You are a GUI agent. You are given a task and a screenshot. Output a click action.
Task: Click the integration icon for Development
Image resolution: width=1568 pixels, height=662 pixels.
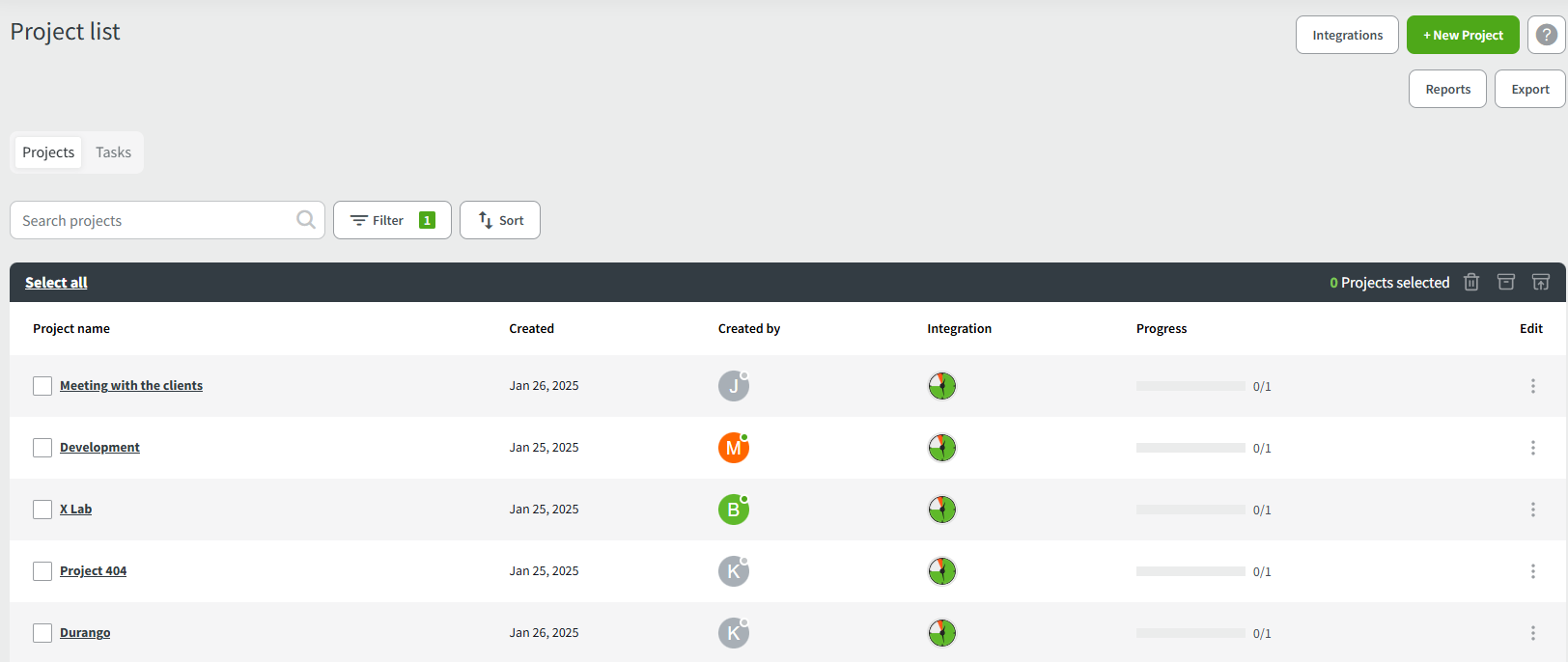[x=941, y=448]
